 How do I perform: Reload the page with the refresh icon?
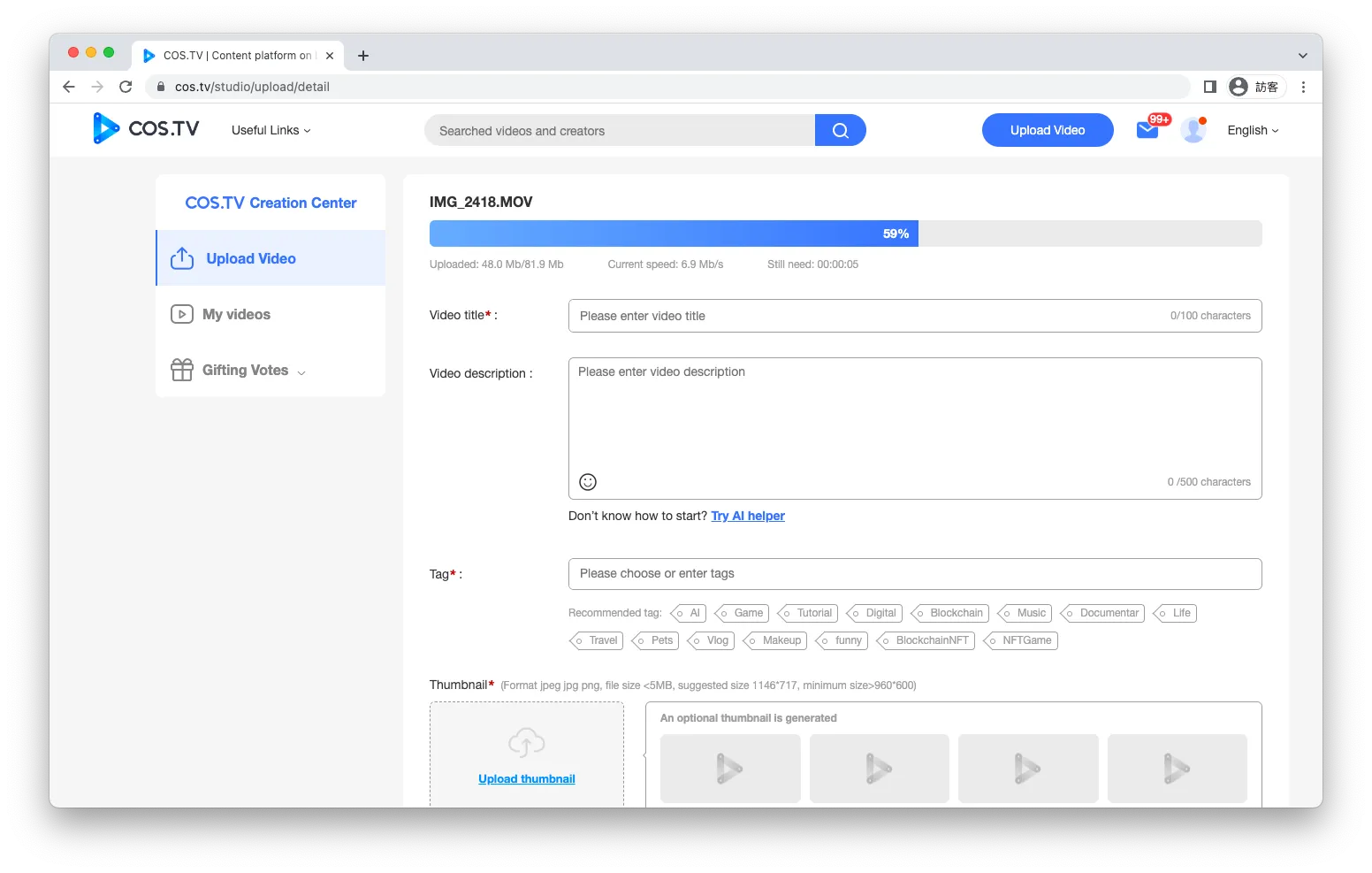coord(126,87)
